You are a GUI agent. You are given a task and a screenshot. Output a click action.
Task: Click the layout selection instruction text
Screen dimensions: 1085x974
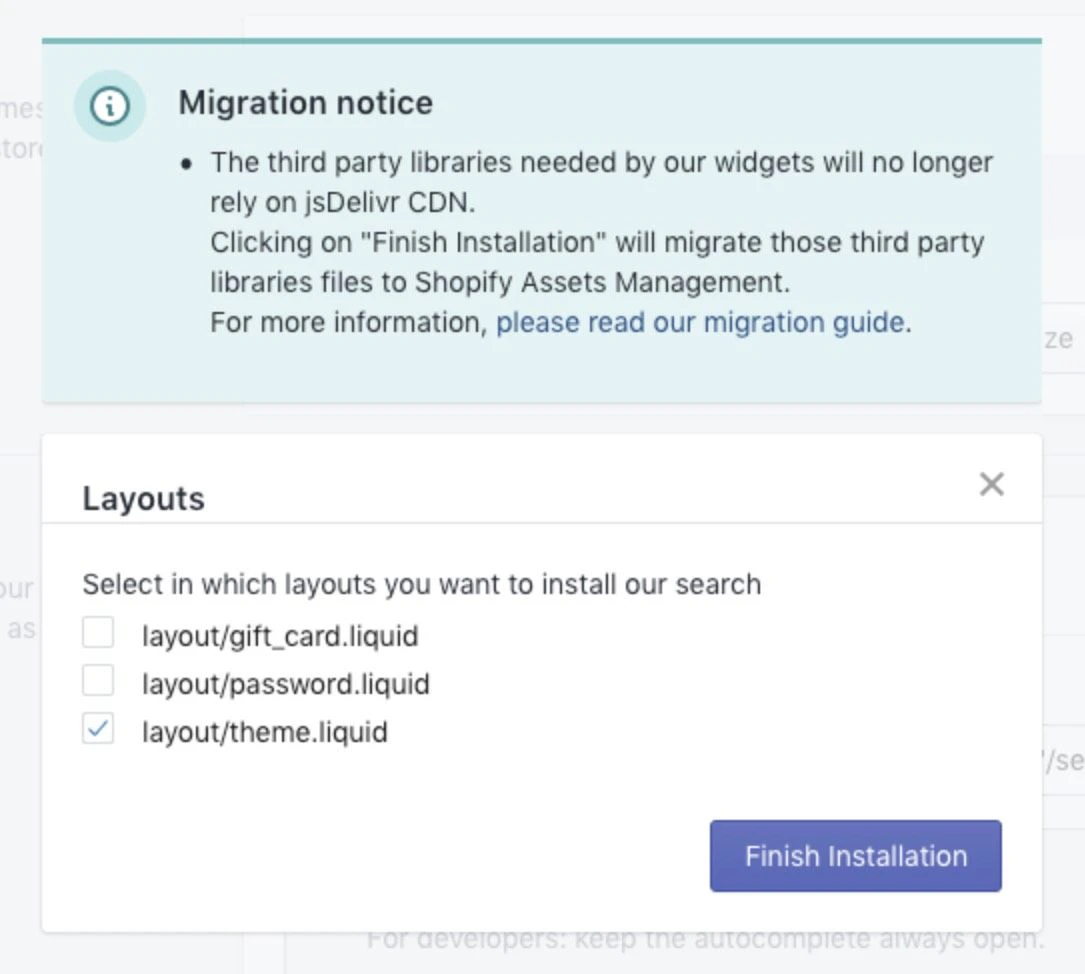[x=421, y=584]
